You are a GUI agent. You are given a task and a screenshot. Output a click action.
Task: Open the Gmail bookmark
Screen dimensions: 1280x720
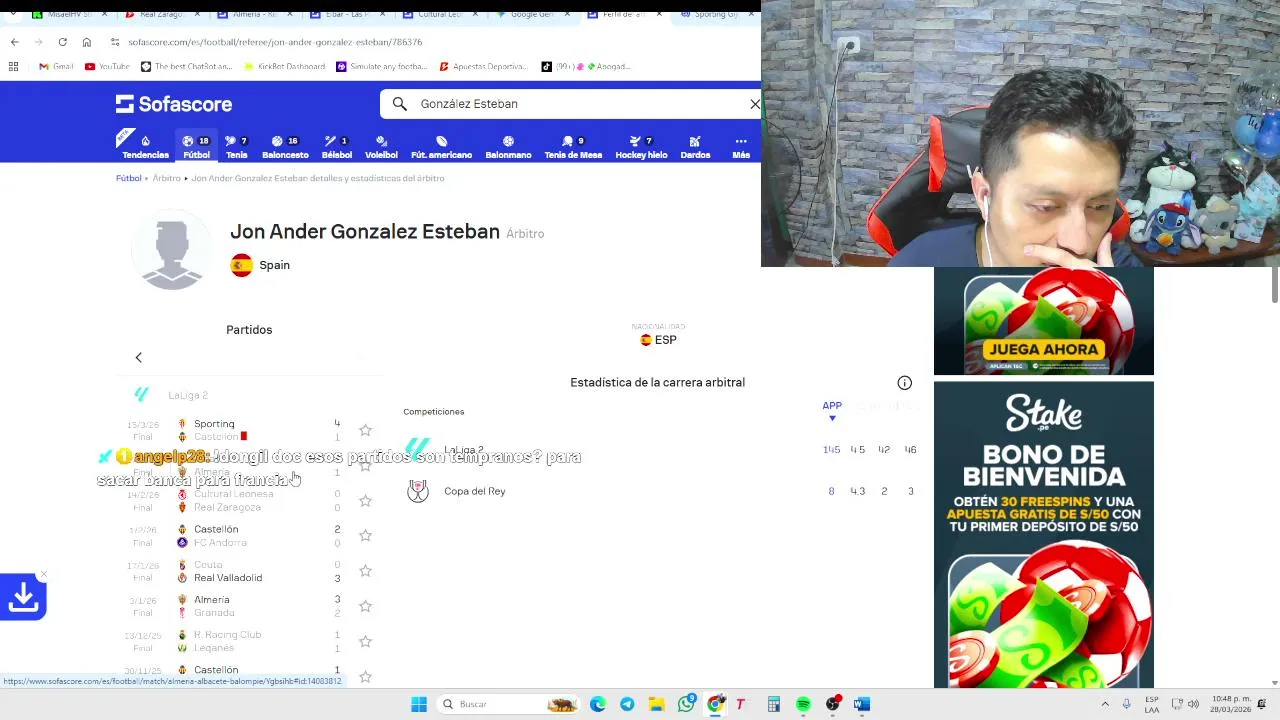click(x=56, y=66)
